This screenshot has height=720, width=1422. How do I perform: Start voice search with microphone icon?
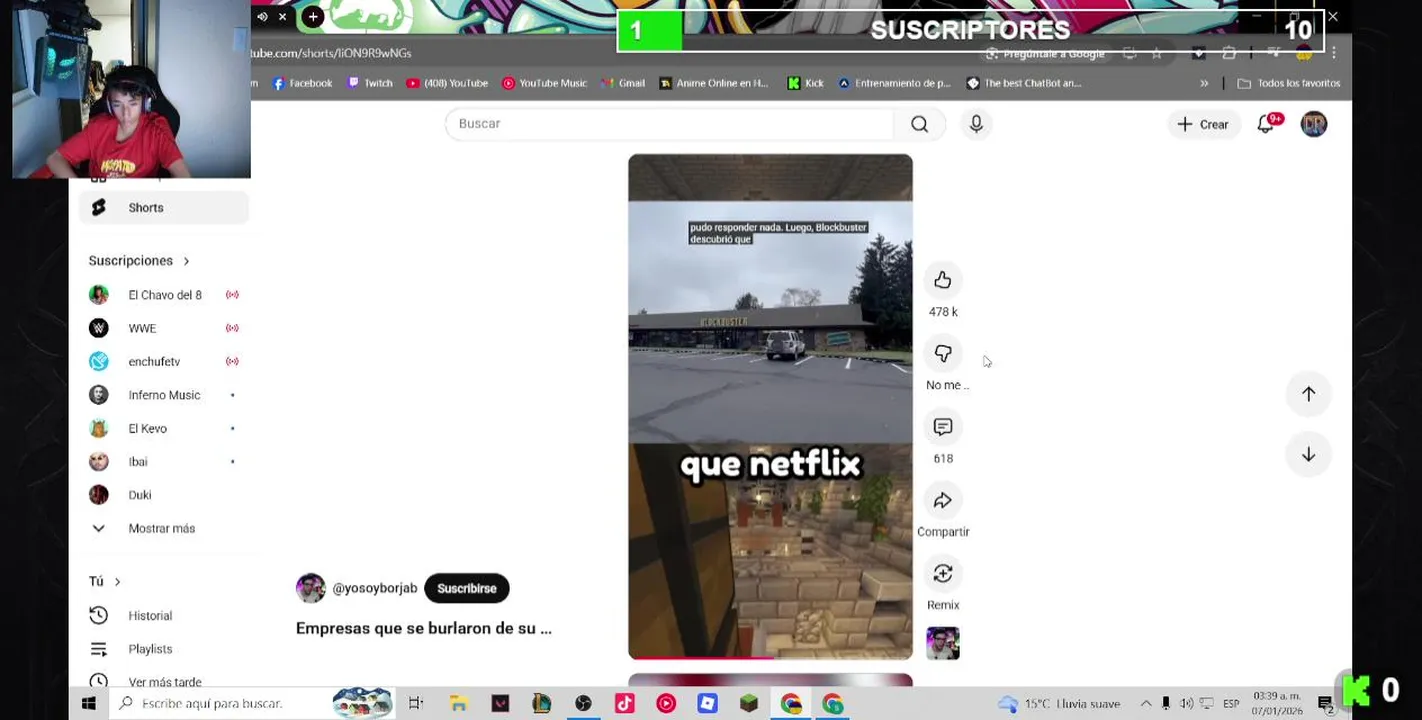(976, 124)
